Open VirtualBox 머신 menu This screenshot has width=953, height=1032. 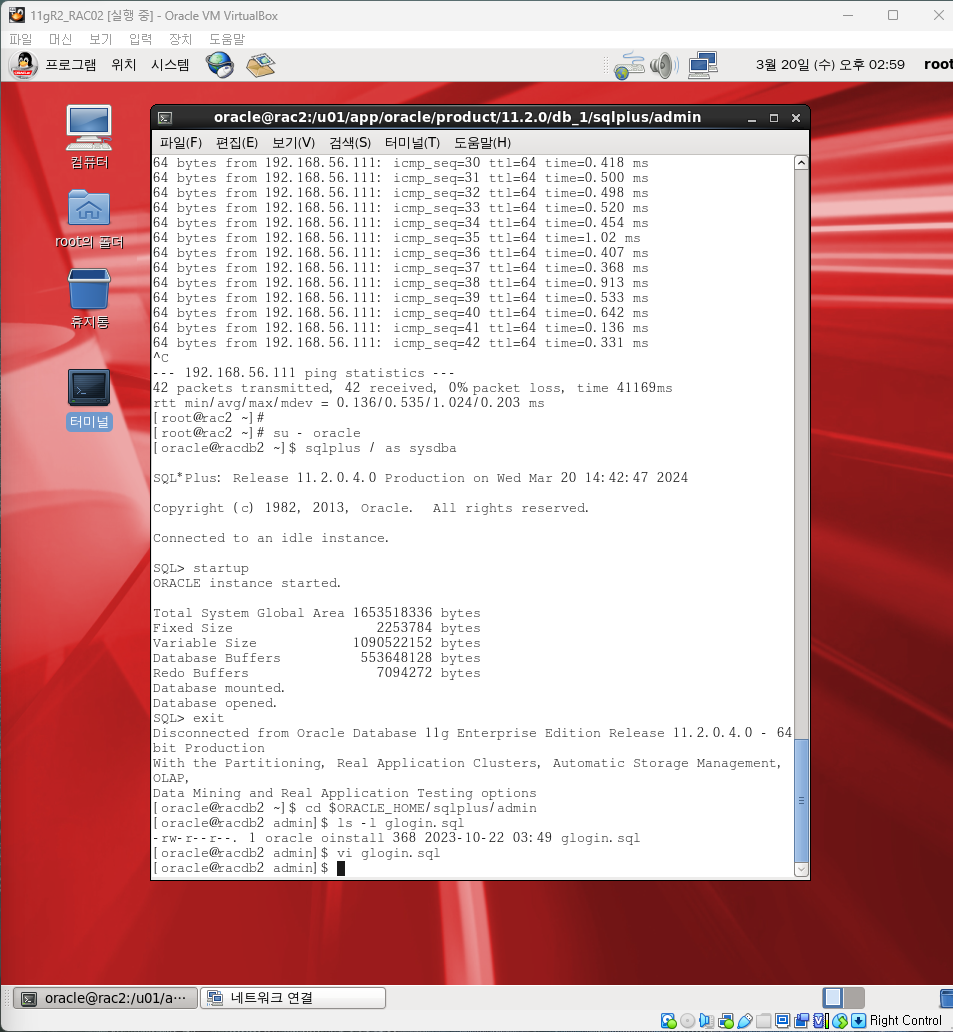click(x=61, y=39)
